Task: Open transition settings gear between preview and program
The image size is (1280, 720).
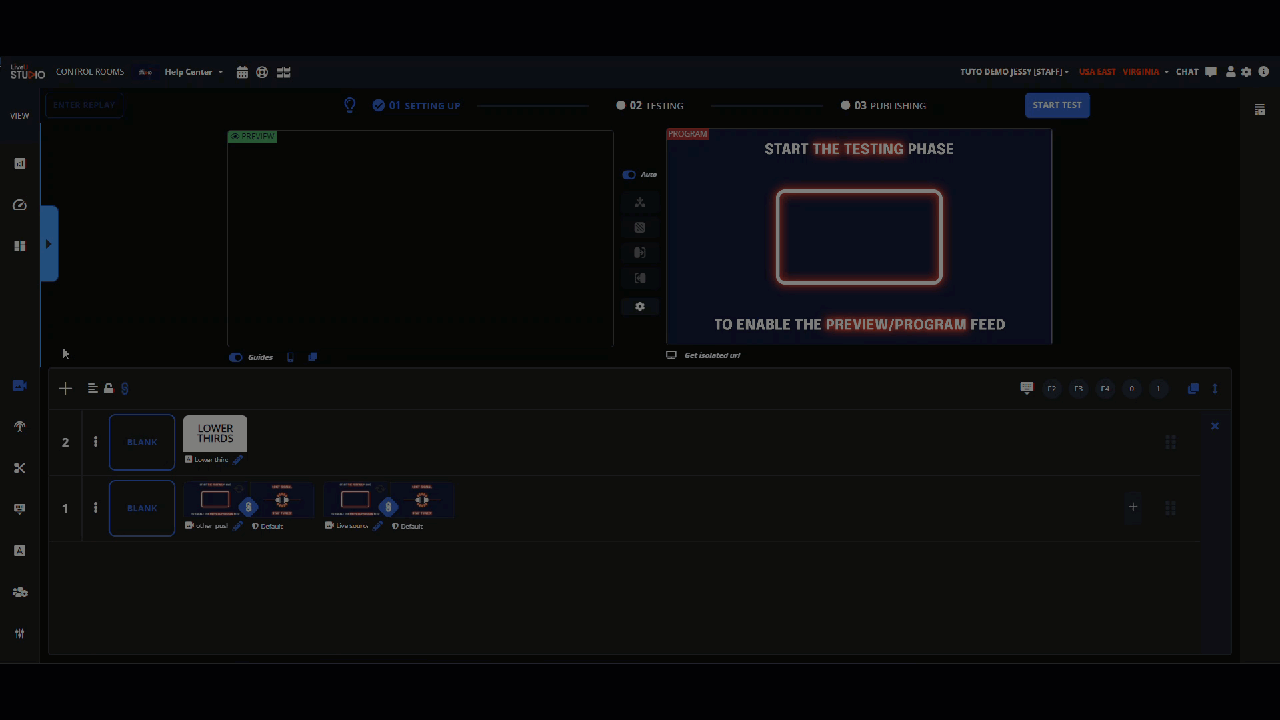Action: [640, 306]
